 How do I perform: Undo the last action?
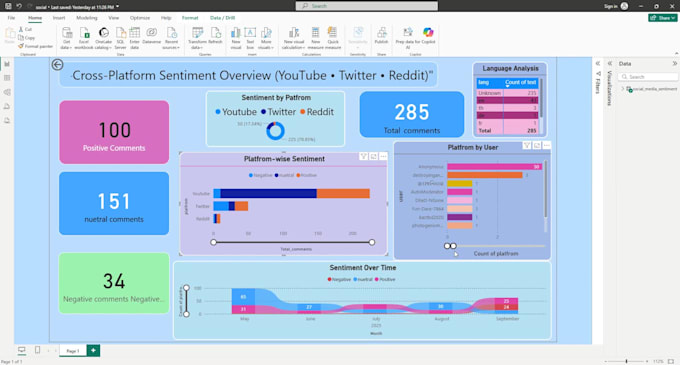(x=19, y=6)
